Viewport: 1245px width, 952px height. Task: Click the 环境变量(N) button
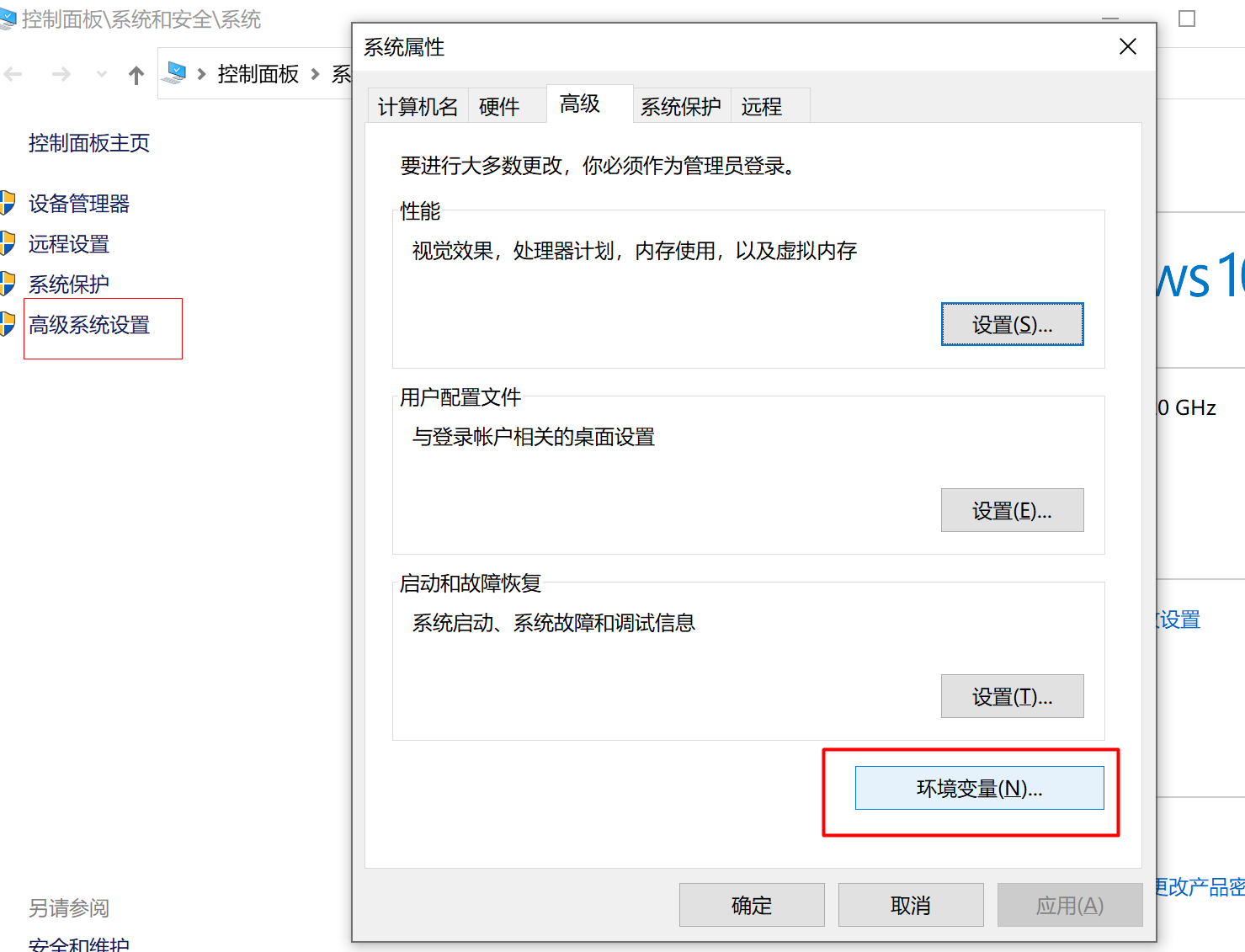click(x=979, y=789)
